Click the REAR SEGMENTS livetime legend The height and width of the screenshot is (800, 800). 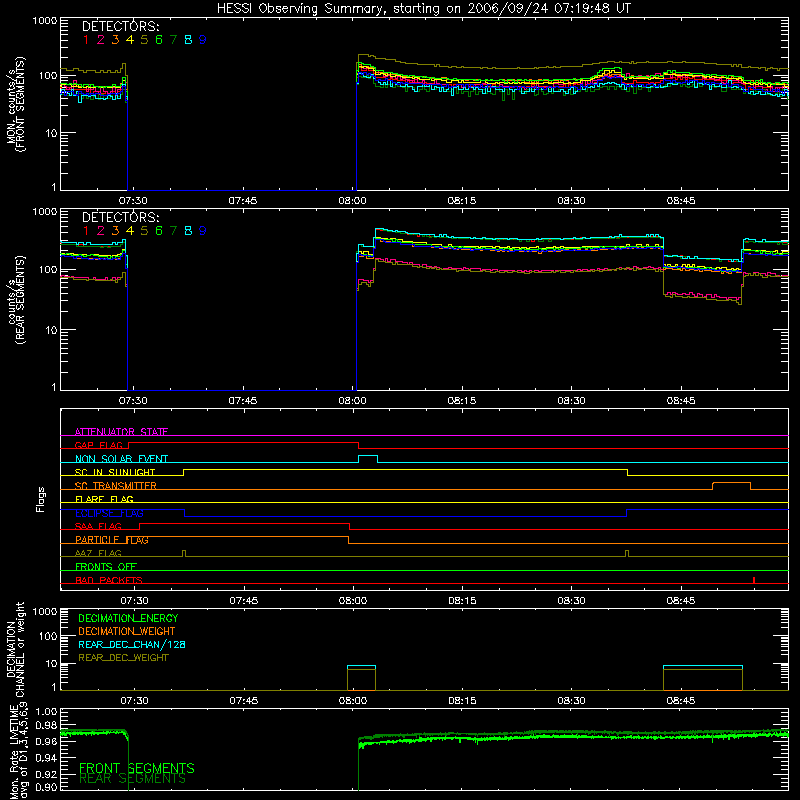click(x=133, y=779)
